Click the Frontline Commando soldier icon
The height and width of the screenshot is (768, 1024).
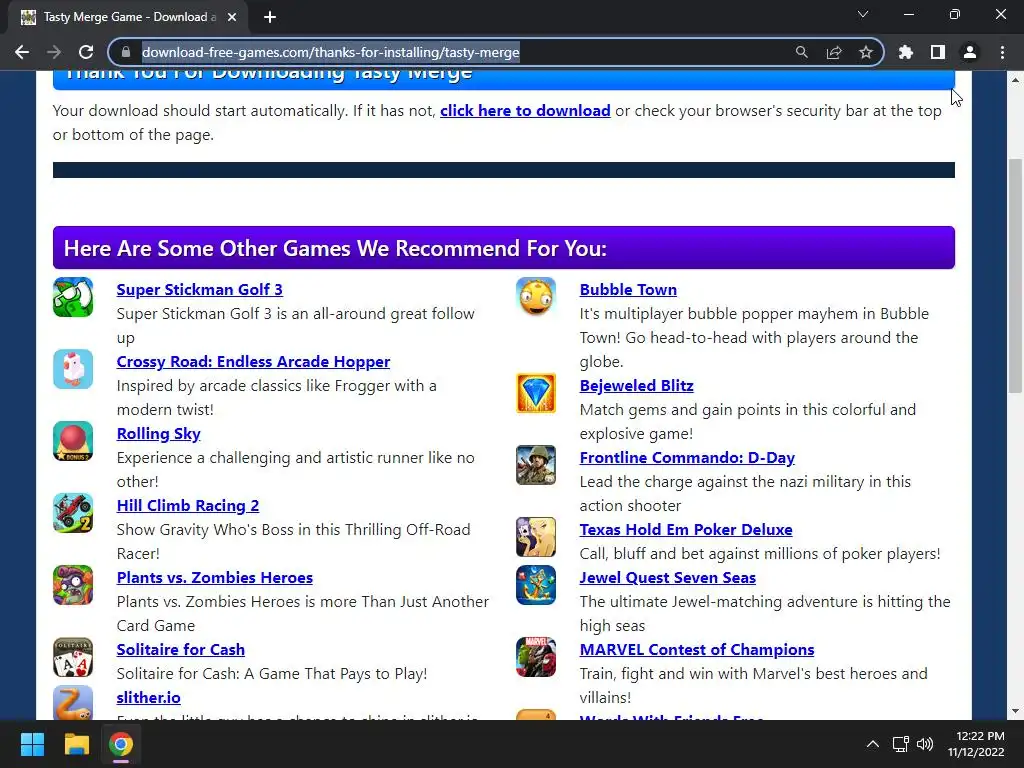coord(536,465)
